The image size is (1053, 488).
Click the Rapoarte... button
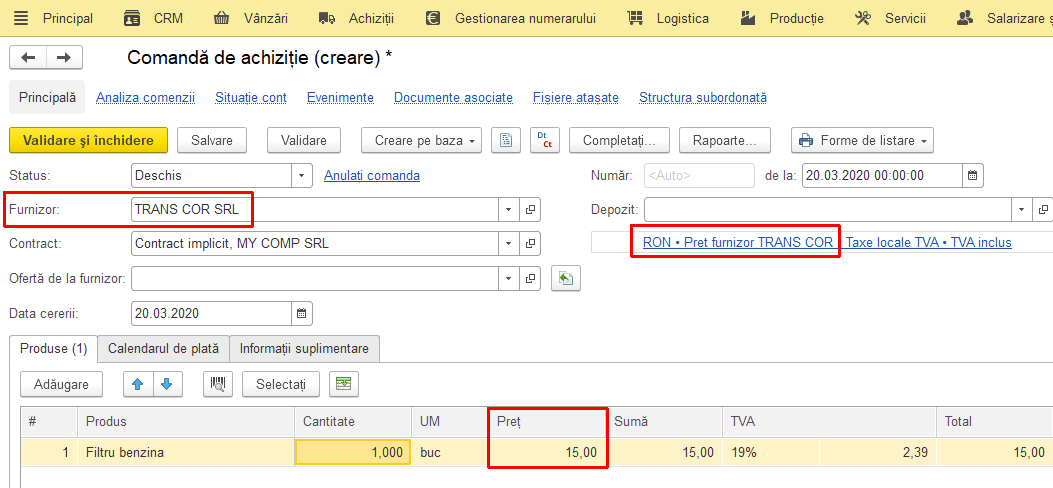(725, 140)
